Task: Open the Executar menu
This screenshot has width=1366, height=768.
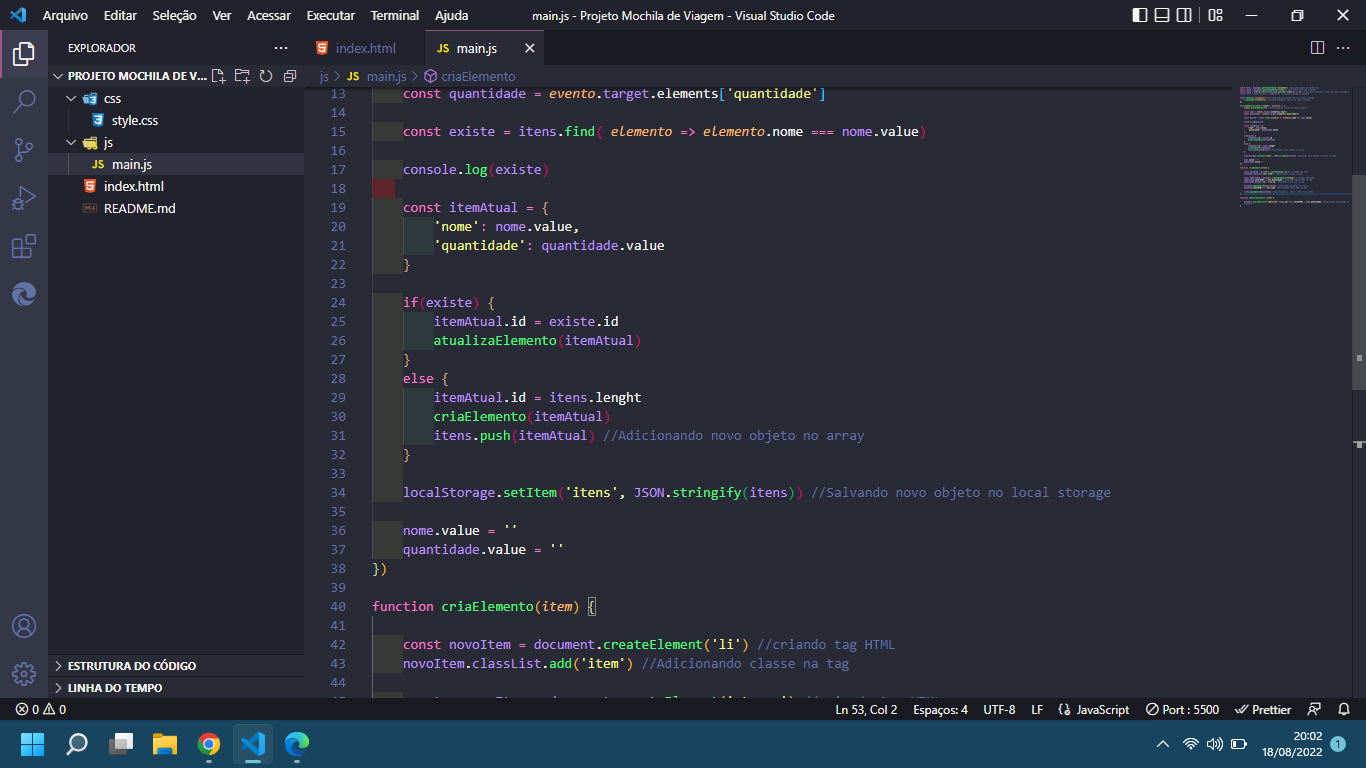Action: pyautogui.click(x=330, y=15)
